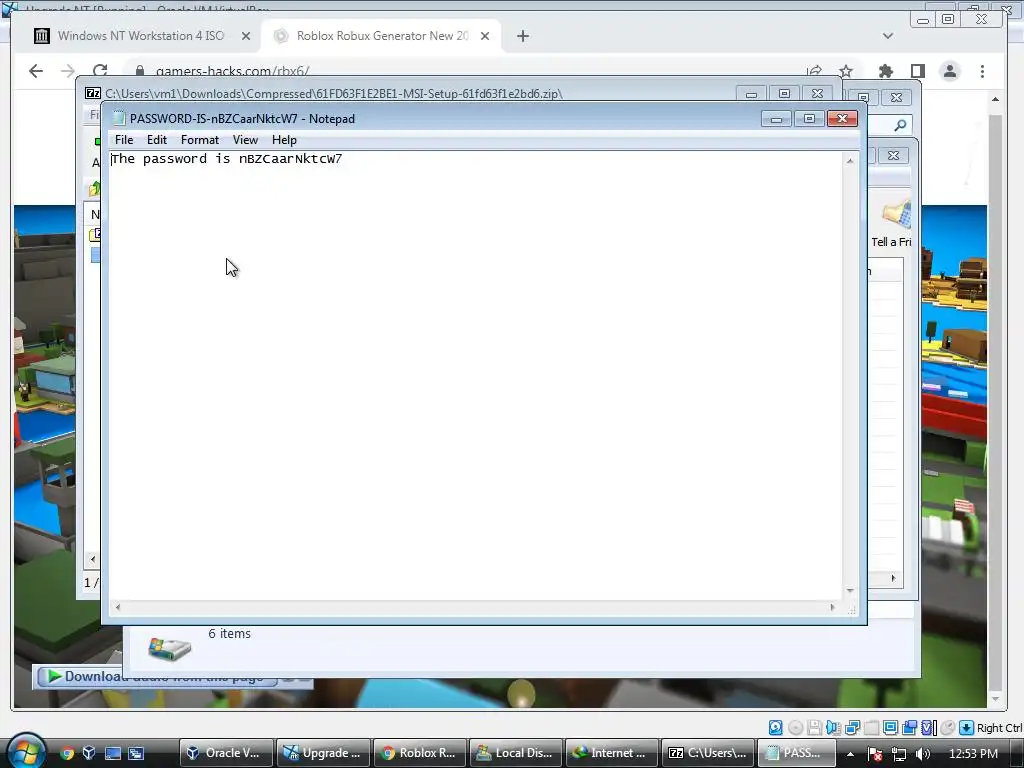Click right arrow of Notepad horizontal scrollbar

[x=832, y=607]
